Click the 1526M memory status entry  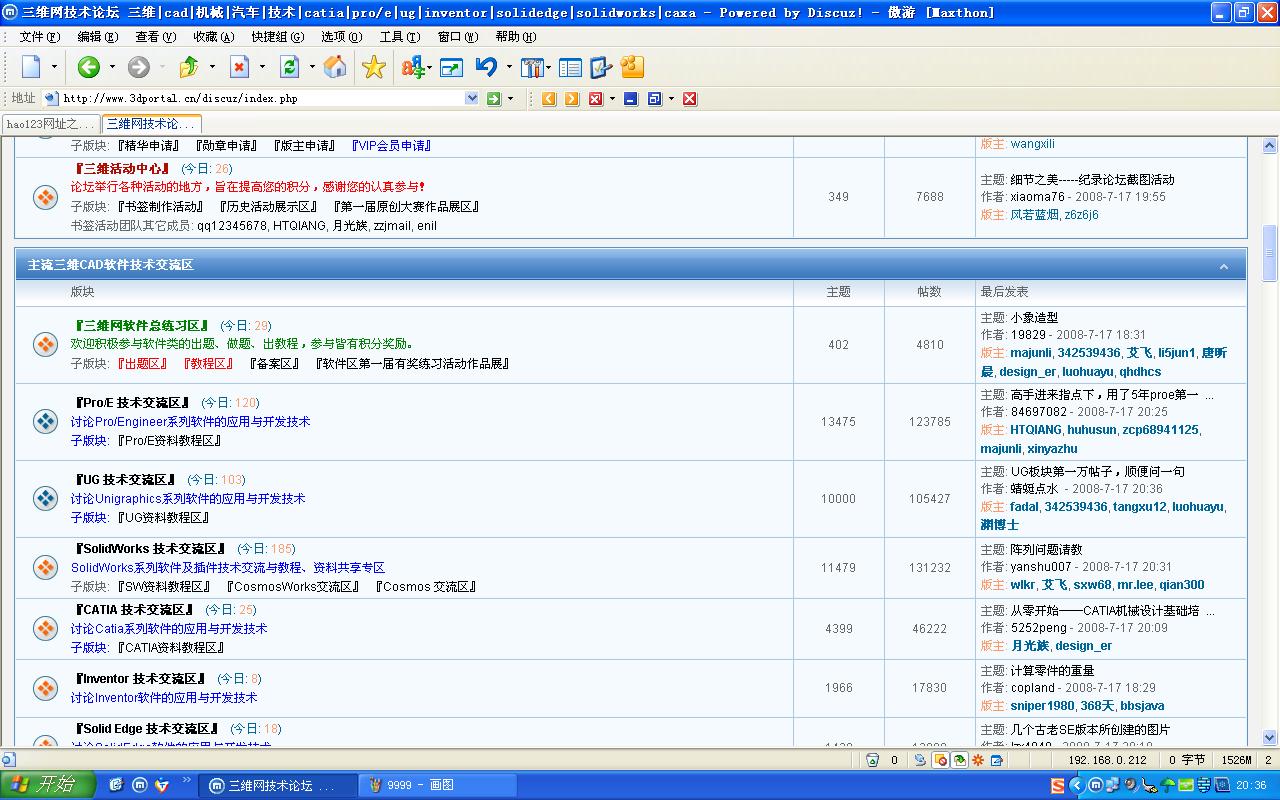pos(1236,760)
